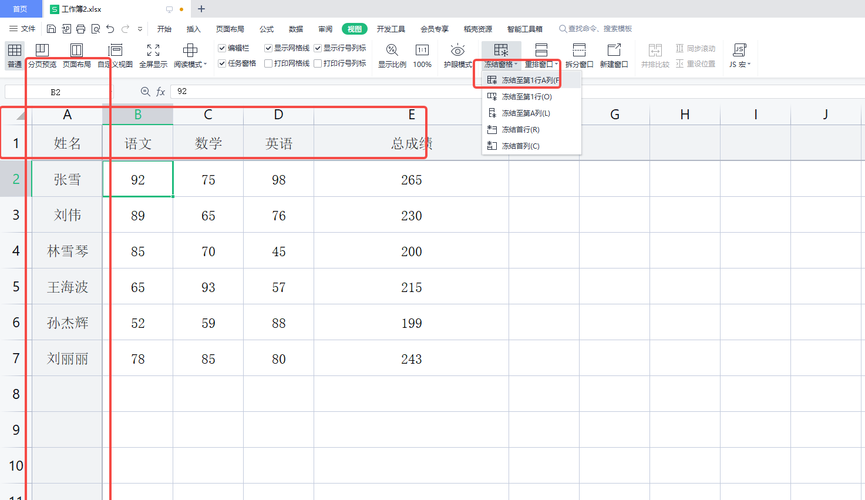Image resolution: width=865 pixels, height=500 pixels.
Task: Switch to 页面布局 view icon in ribbon
Action: [x=77, y=55]
